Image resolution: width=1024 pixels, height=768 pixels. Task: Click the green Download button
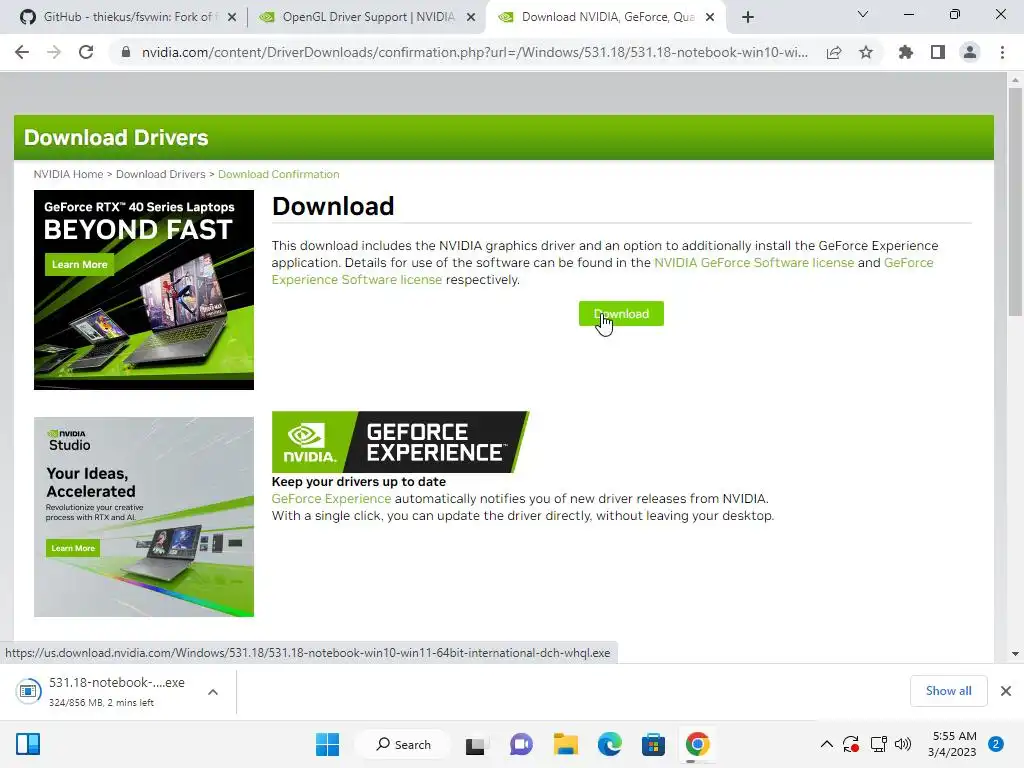click(621, 313)
